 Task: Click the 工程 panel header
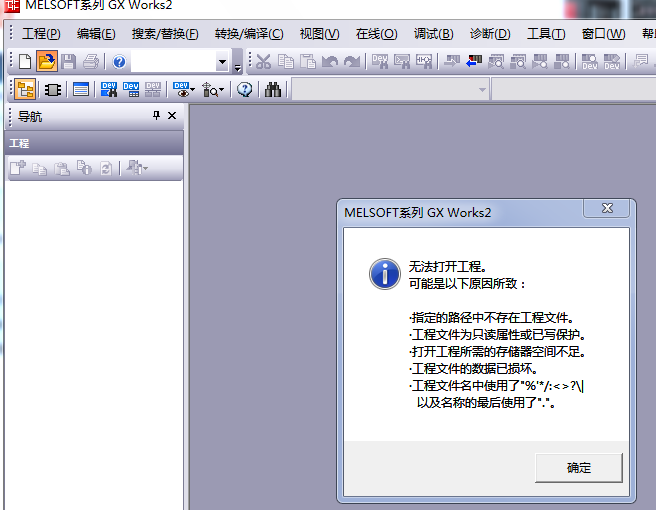point(92,143)
